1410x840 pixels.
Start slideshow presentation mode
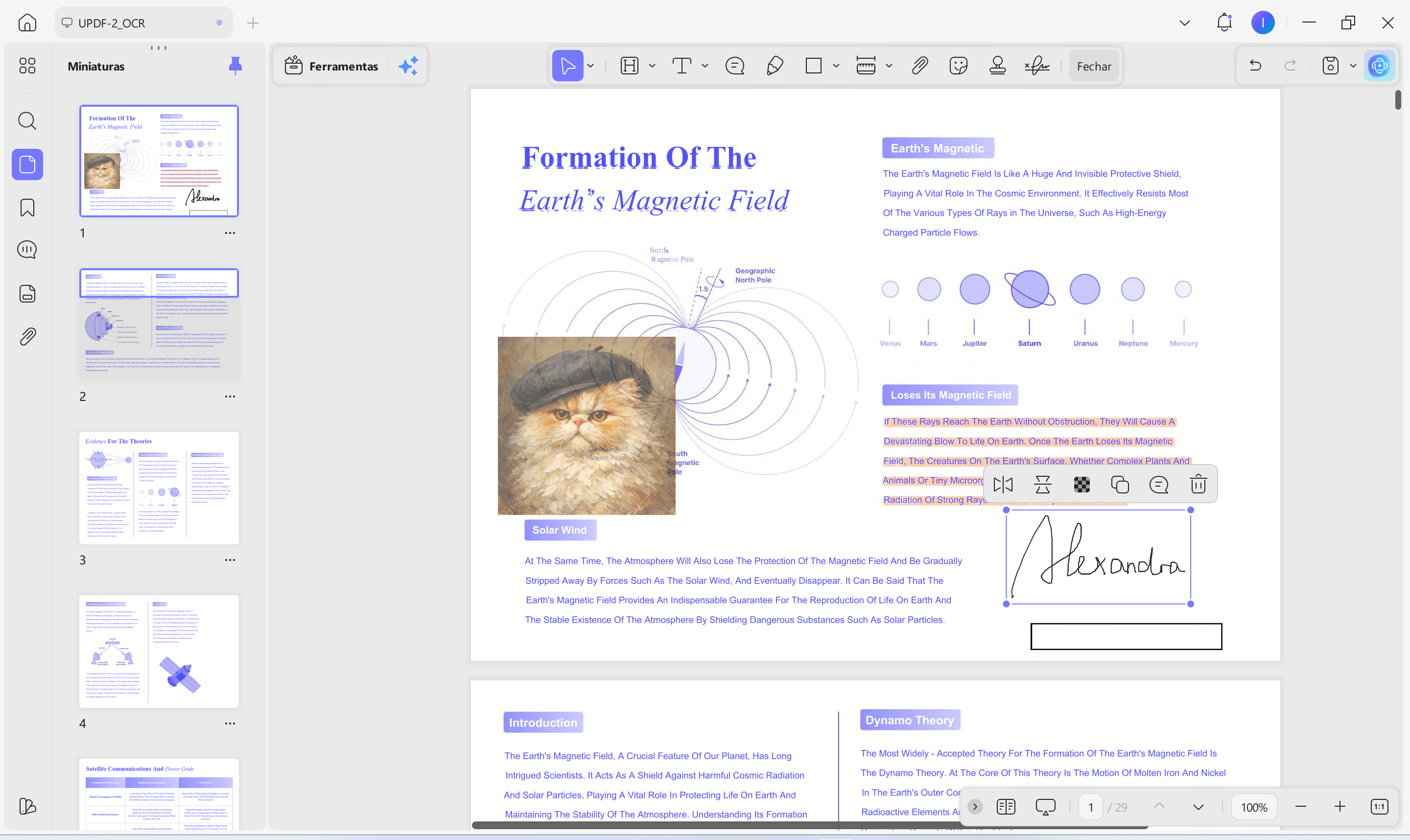tap(1045, 807)
